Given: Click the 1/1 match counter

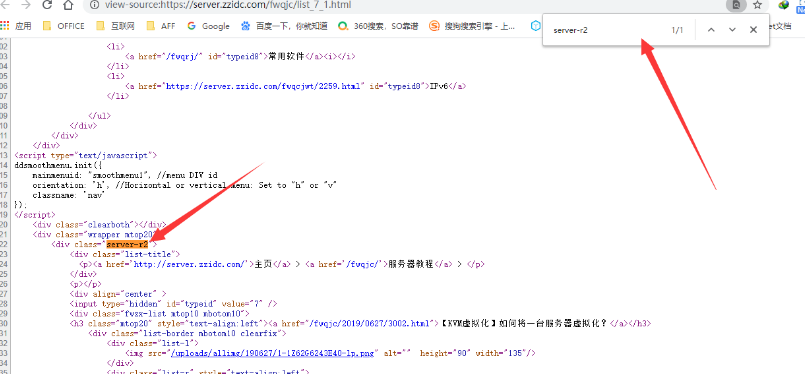Looking at the screenshot, I should click(x=678, y=30).
